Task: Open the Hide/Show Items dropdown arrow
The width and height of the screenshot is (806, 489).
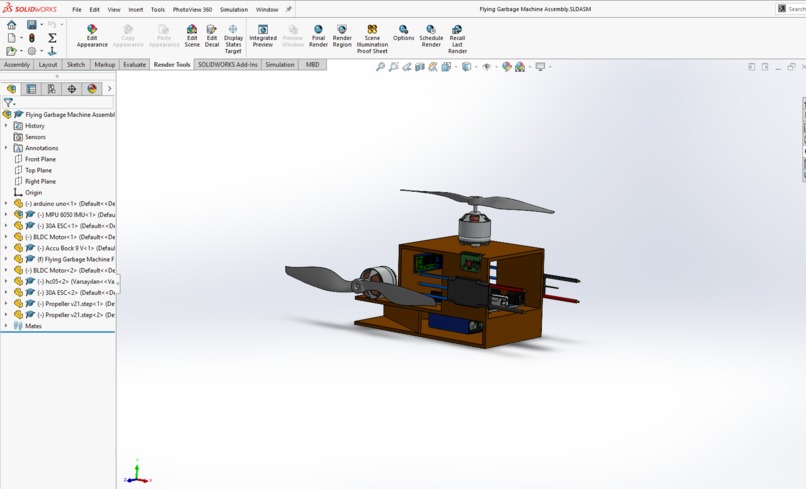Action: tap(496, 67)
